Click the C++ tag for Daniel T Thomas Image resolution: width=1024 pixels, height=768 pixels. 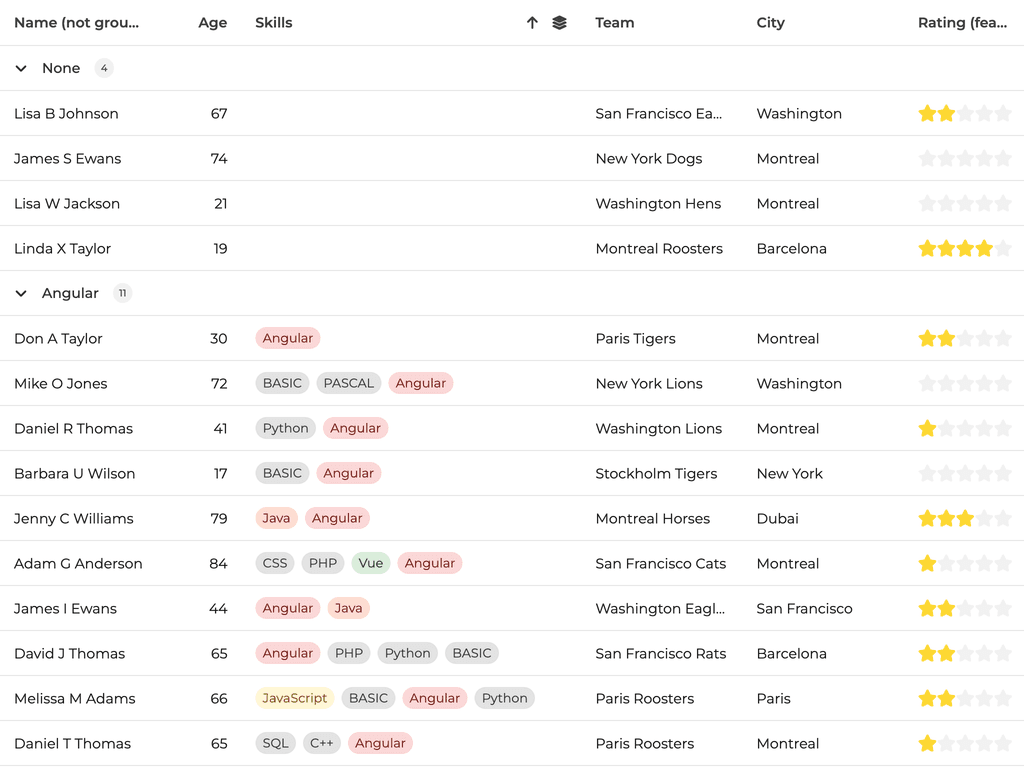[x=321, y=743]
